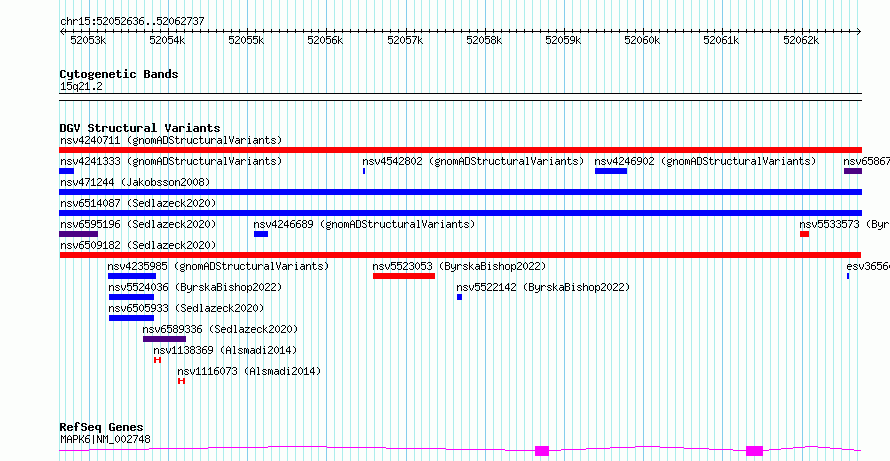This screenshot has width=890, height=461.
Task: Click the small blue bar under nsv4246689
Action: pos(261,234)
